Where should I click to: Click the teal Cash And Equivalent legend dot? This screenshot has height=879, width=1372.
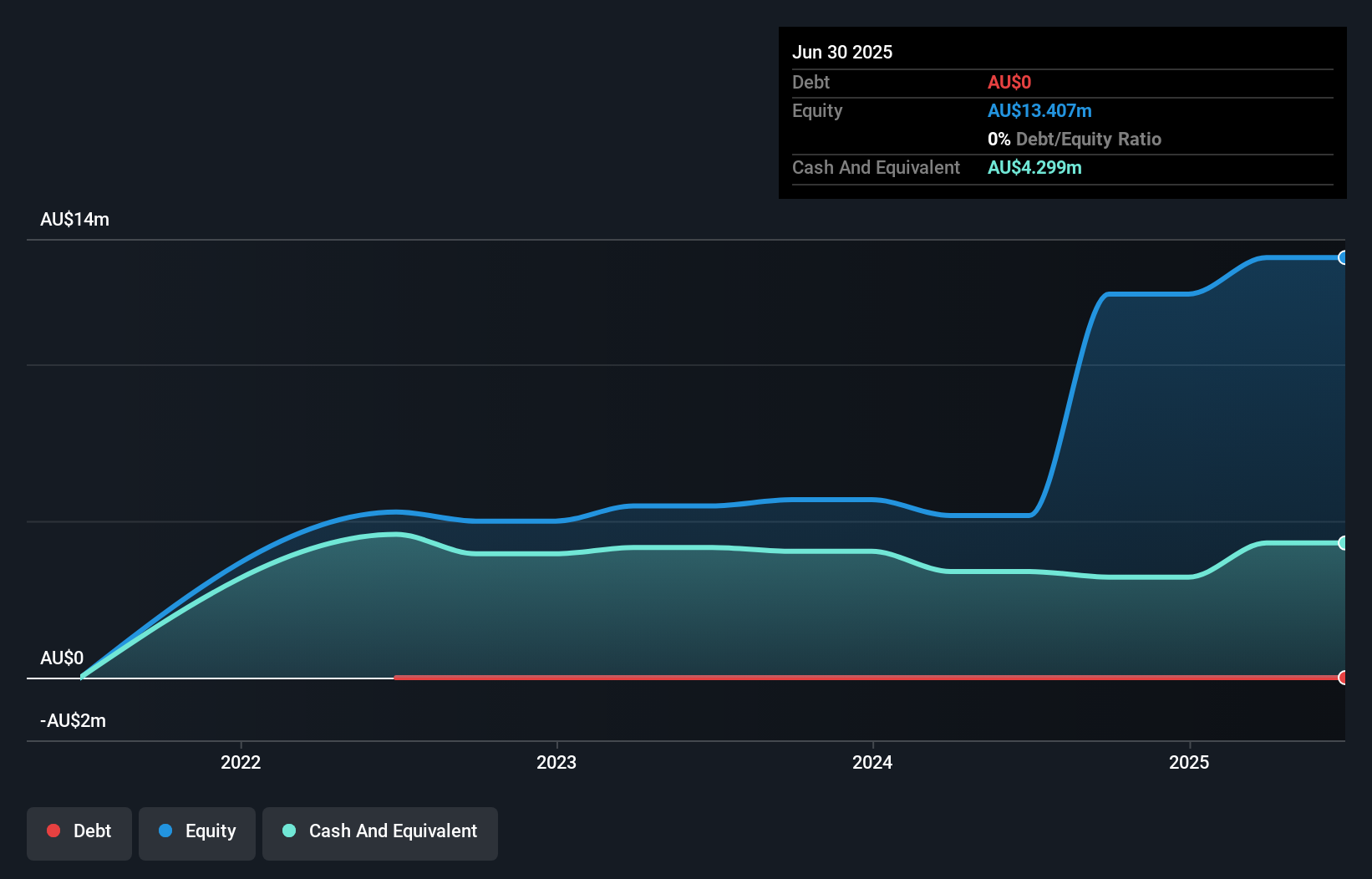(288, 831)
